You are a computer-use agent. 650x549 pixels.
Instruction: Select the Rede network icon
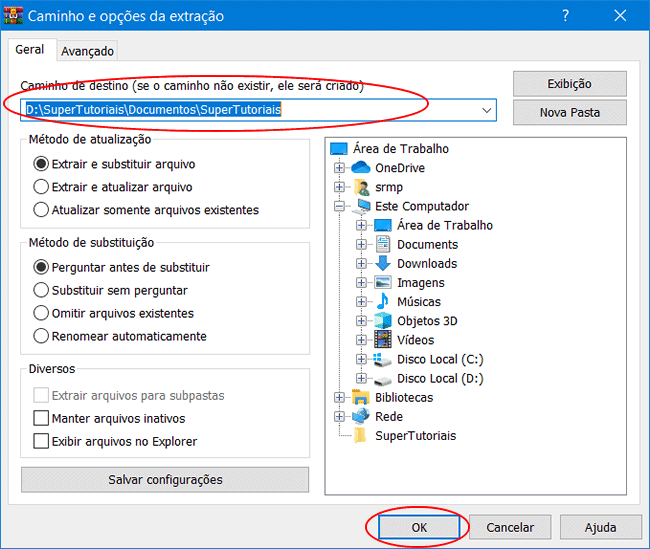click(x=361, y=417)
